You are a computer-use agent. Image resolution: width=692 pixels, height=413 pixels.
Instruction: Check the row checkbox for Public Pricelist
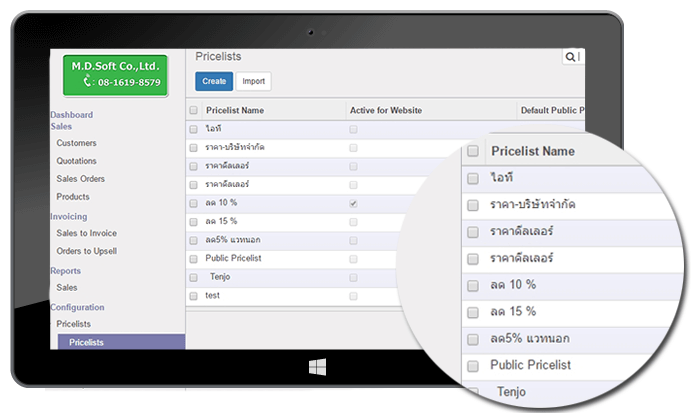pyautogui.click(x=193, y=259)
